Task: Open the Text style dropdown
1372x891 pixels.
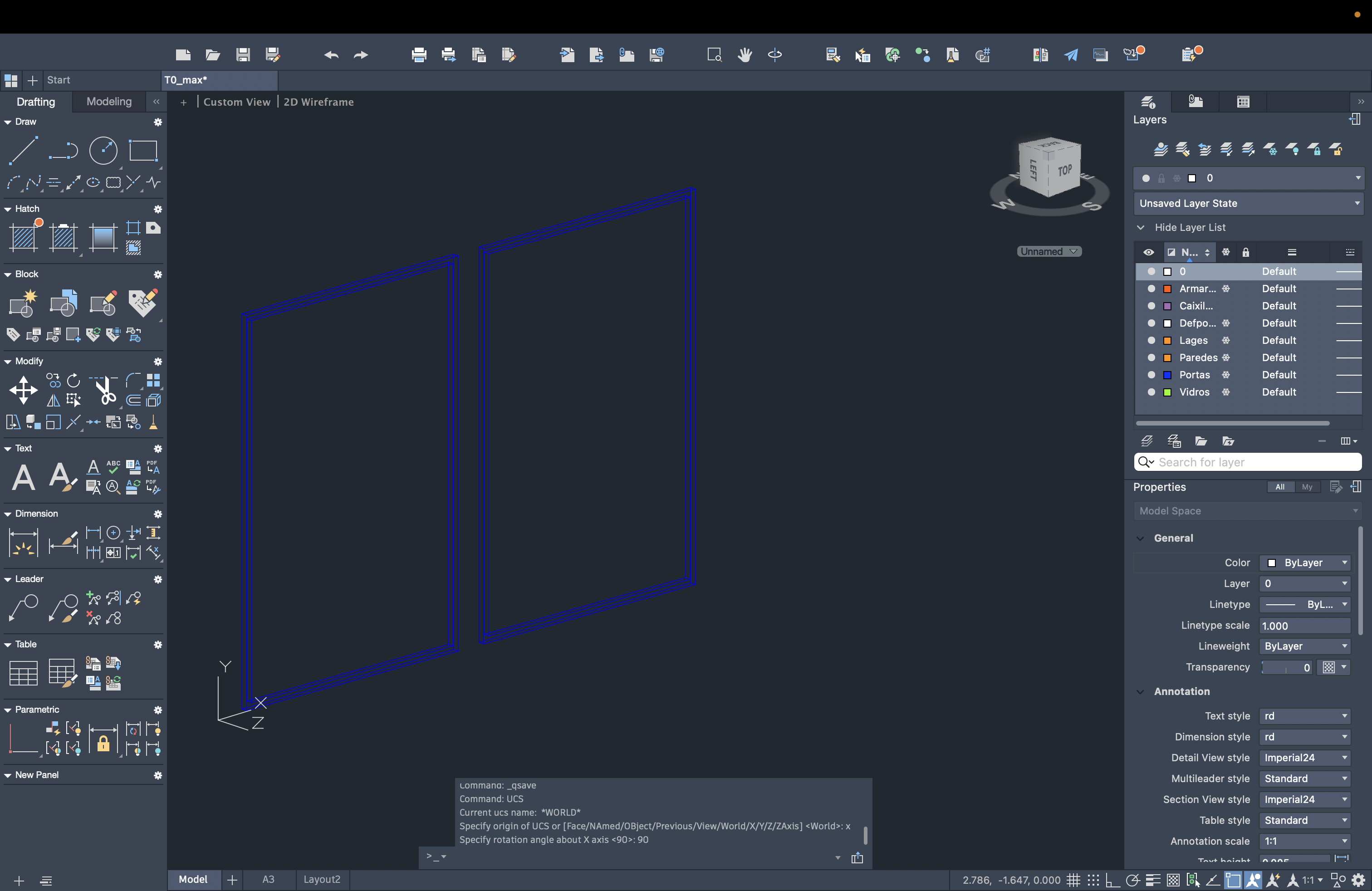Action: [1305, 716]
